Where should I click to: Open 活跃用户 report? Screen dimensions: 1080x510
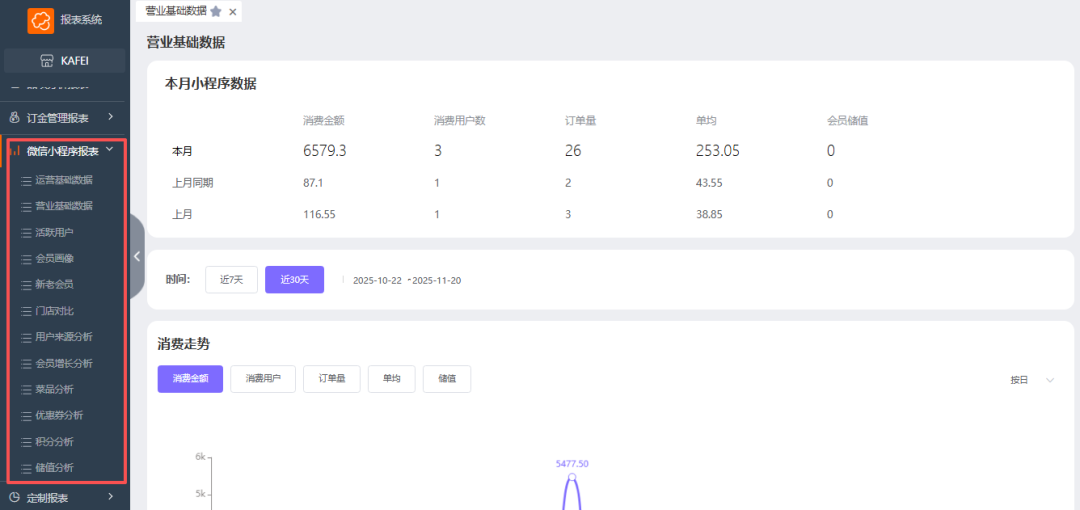[54, 233]
